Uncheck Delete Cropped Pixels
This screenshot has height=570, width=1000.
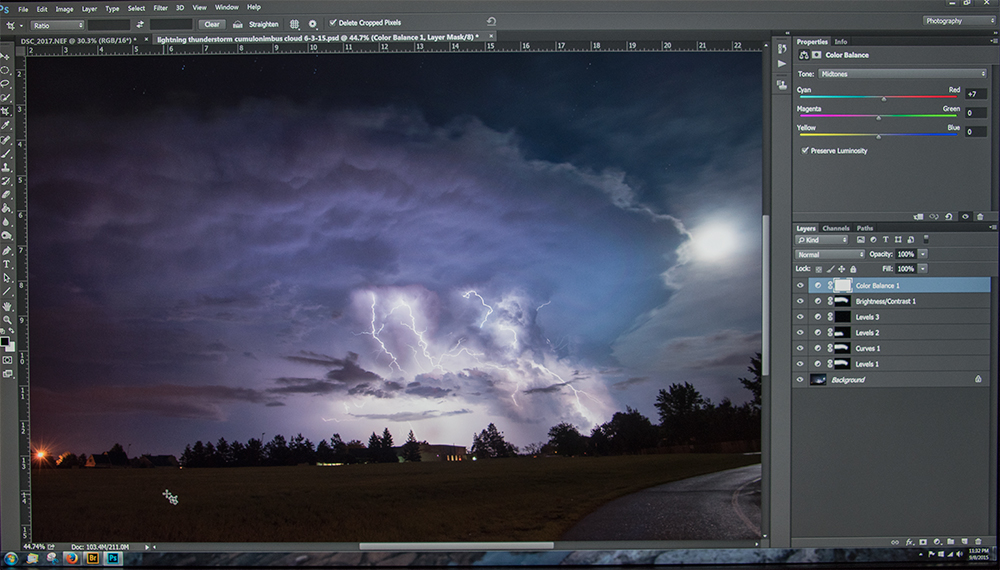[333, 23]
